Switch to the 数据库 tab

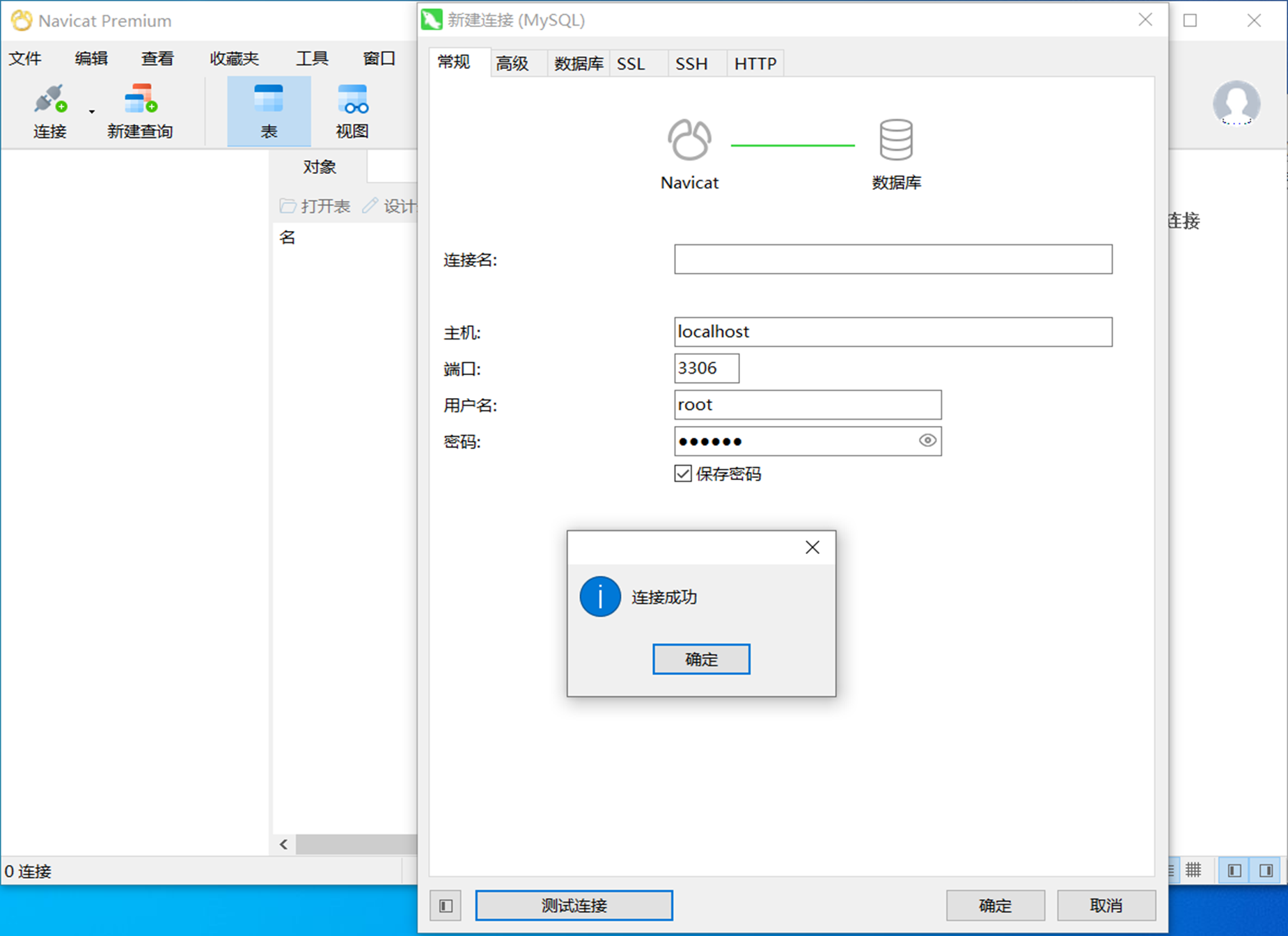tap(579, 63)
